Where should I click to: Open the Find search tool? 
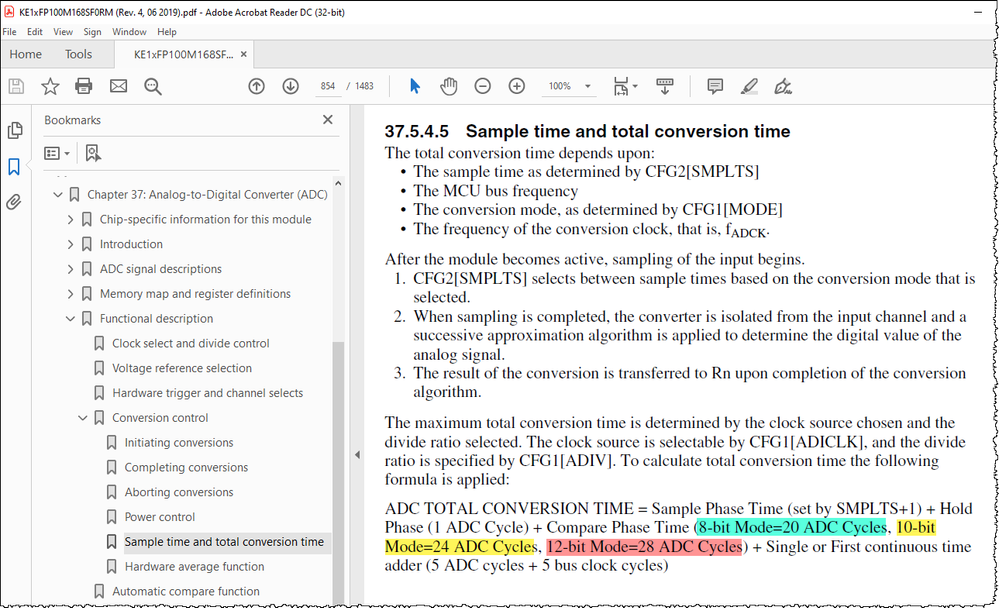(152, 86)
